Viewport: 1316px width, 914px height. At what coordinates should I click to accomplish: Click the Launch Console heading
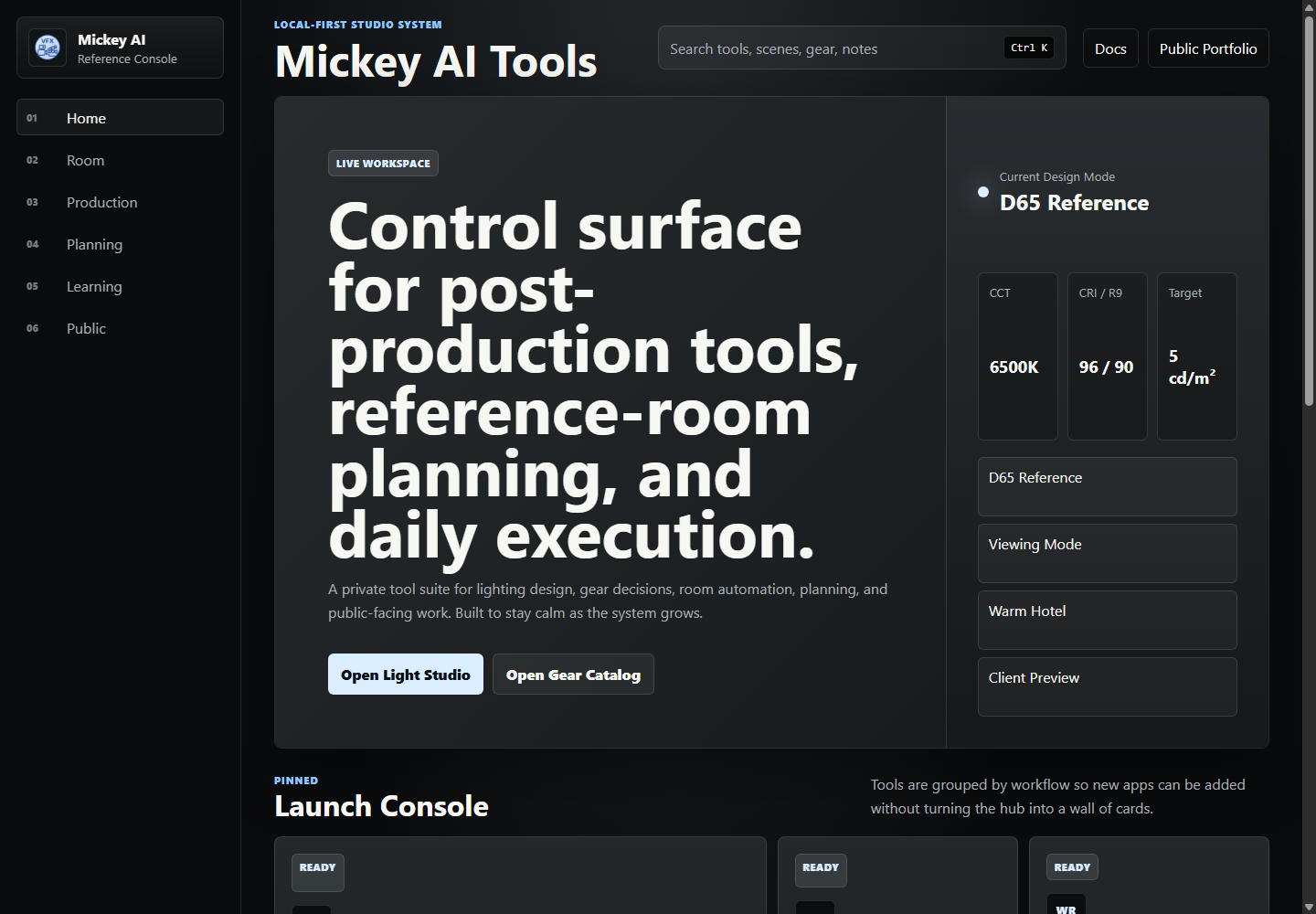pos(381,806)
